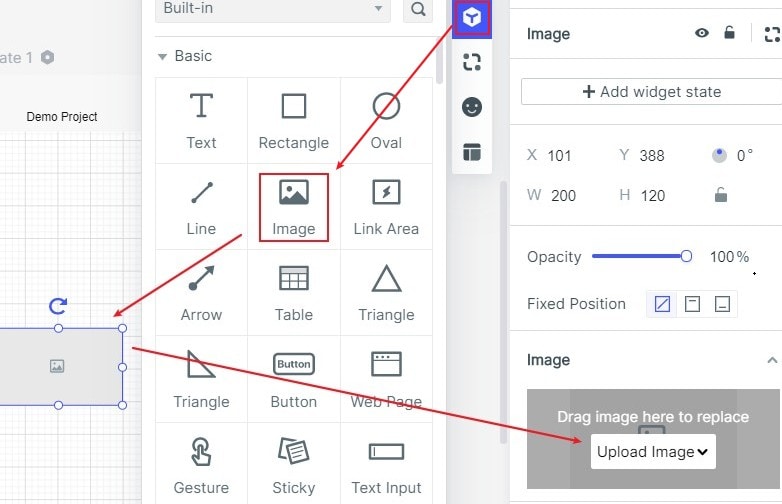Viewport: 782px width, 504px height.
Task: Edit the height value 120
Action: [653, 195]
